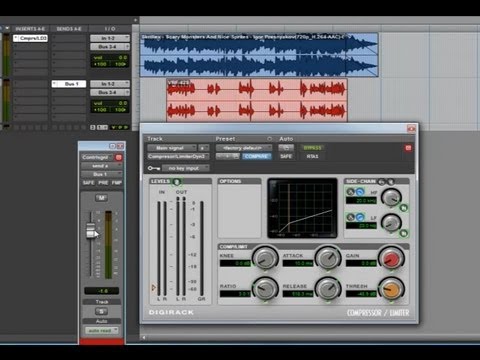Click the Preset settings circle icon

click(269, 139)
